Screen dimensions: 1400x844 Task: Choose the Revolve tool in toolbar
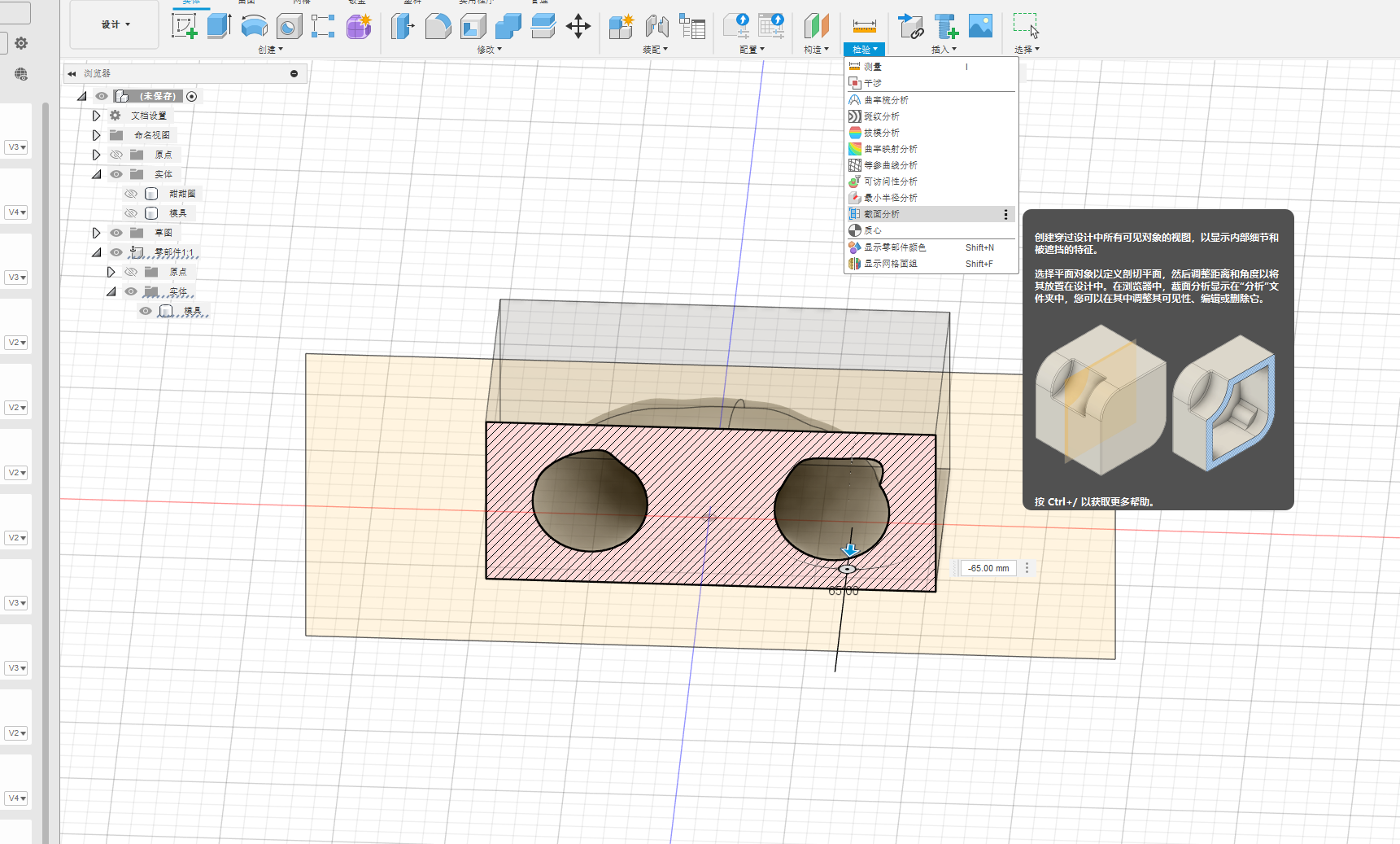coord(254,26)
